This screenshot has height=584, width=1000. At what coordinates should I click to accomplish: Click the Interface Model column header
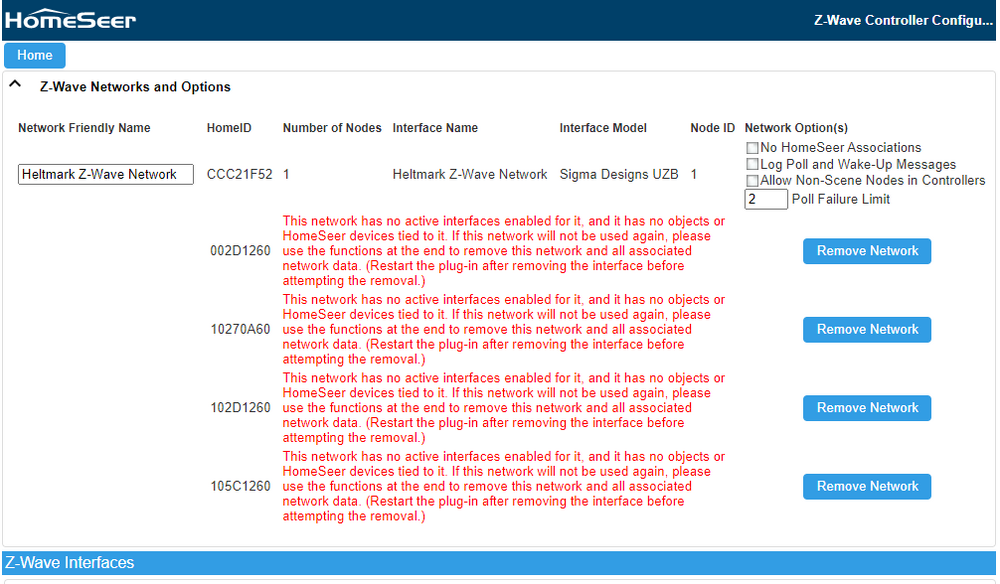pos(603,128)
